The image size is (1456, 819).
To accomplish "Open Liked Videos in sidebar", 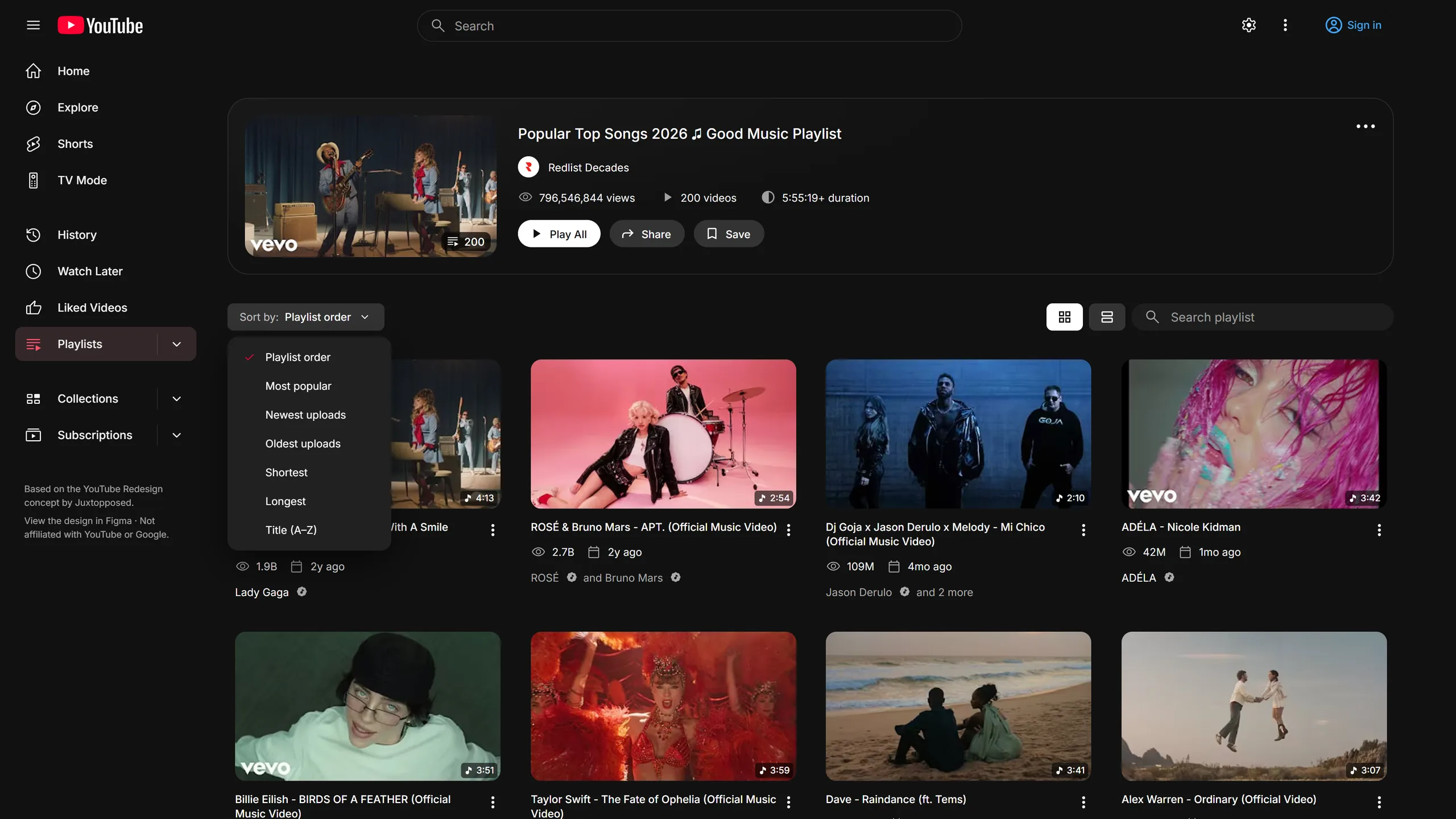I will 106,308.
